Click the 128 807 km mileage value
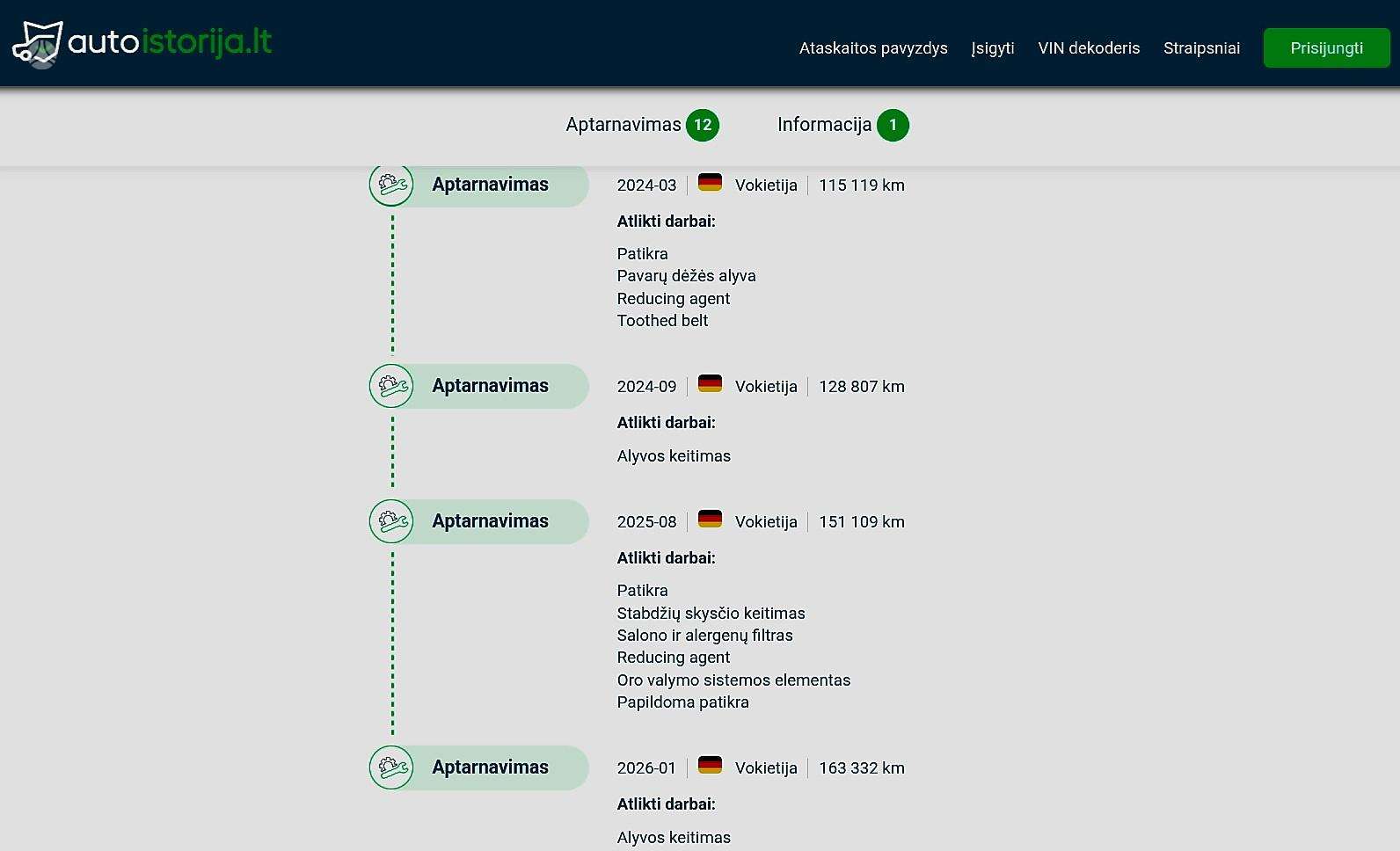This screenshot has height=851, width=1400. tap(862, 387)
